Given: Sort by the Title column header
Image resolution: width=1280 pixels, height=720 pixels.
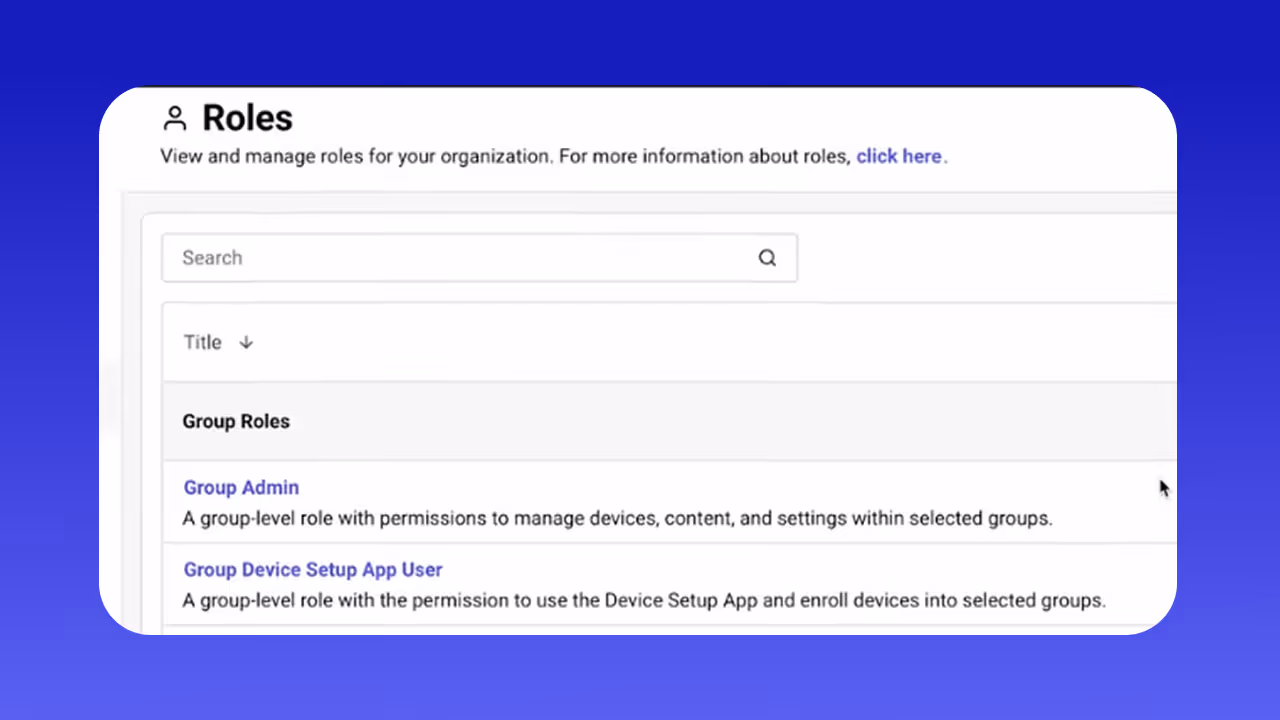Looking at the screenshot, I should coord(202,342).
